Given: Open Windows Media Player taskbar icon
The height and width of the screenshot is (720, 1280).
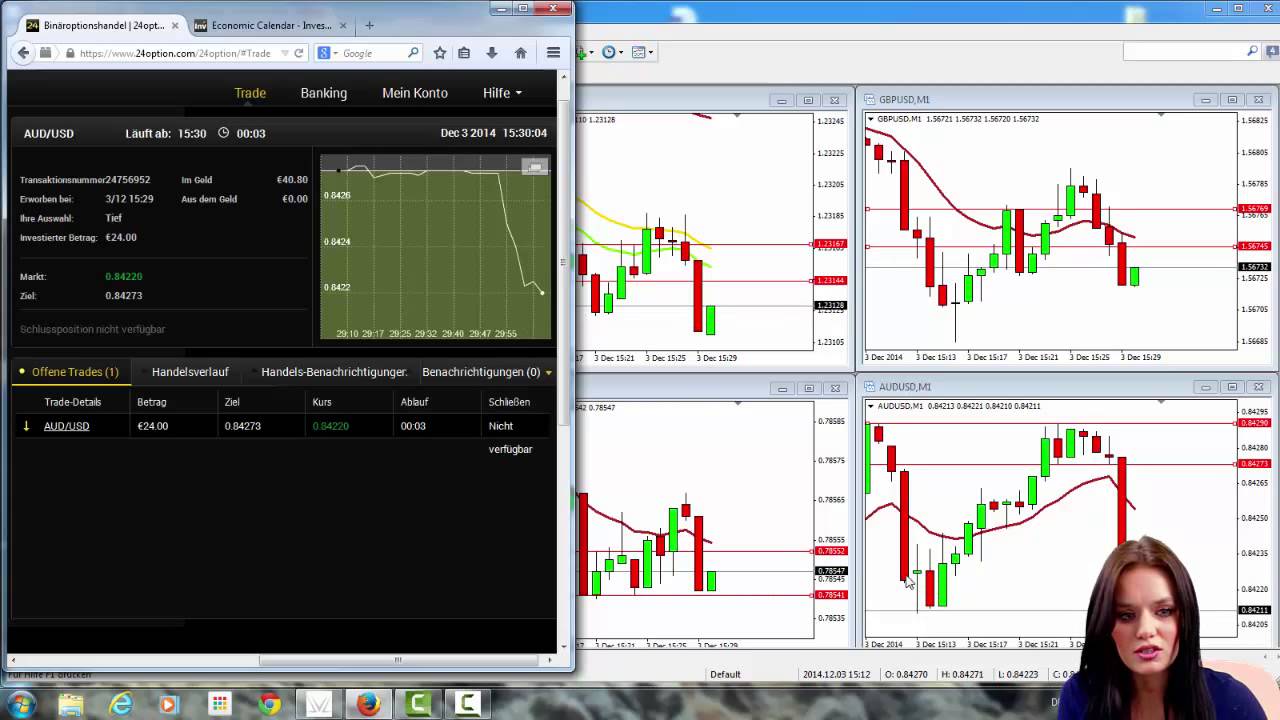Looking at the screenshot, I should click(168, 705).
